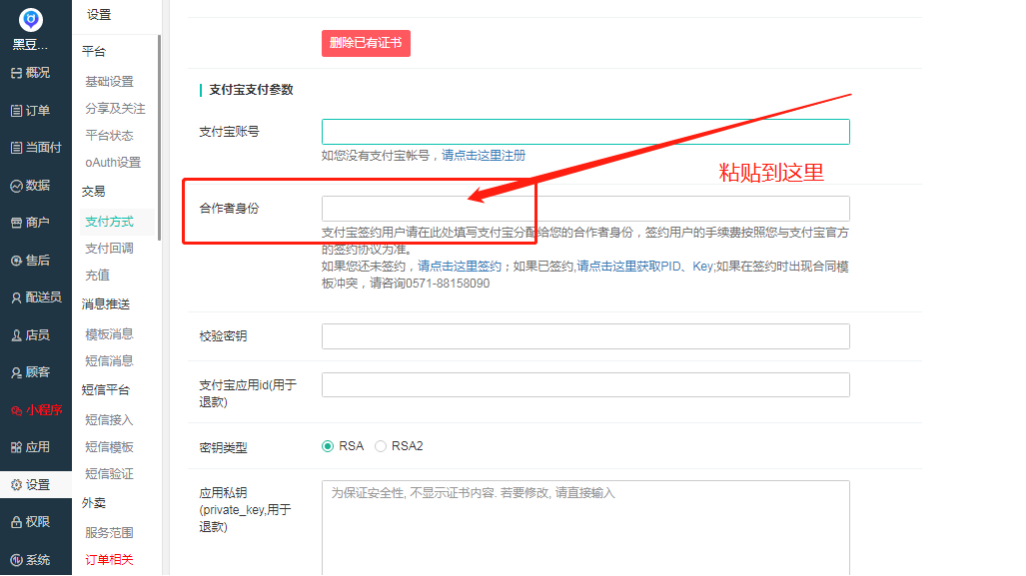Open 订单相关 settings page
This screenshot has height=576, width=1026.
click(109, 560)
